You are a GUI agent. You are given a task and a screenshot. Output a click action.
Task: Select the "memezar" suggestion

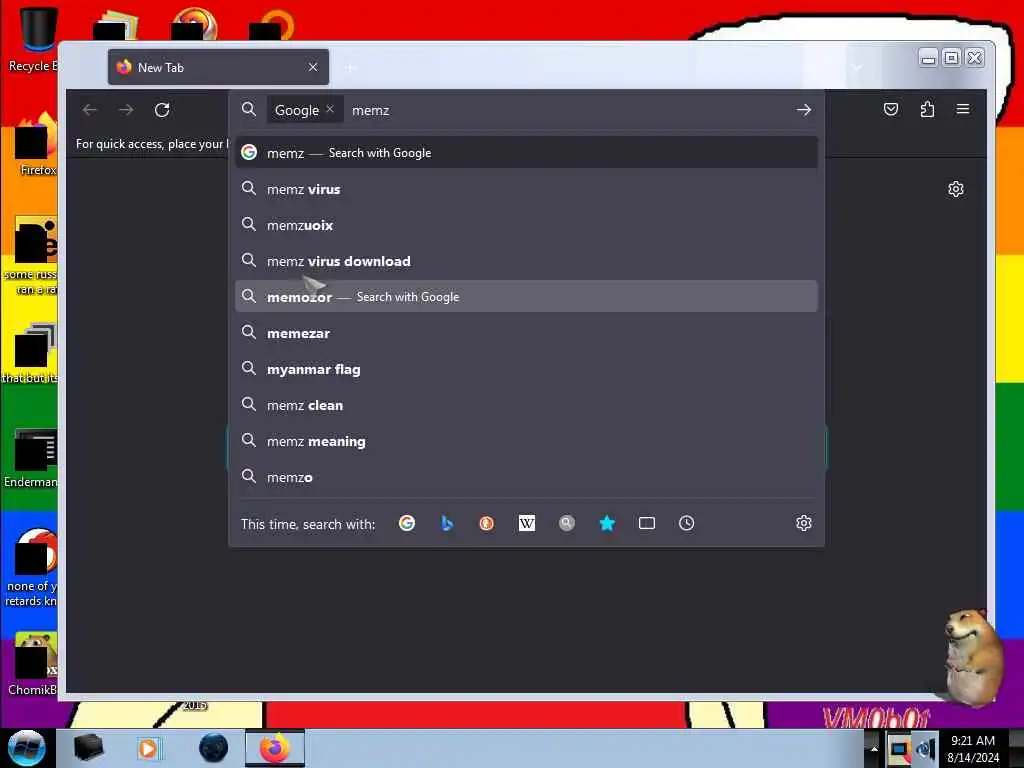click(x=526, y=333)
